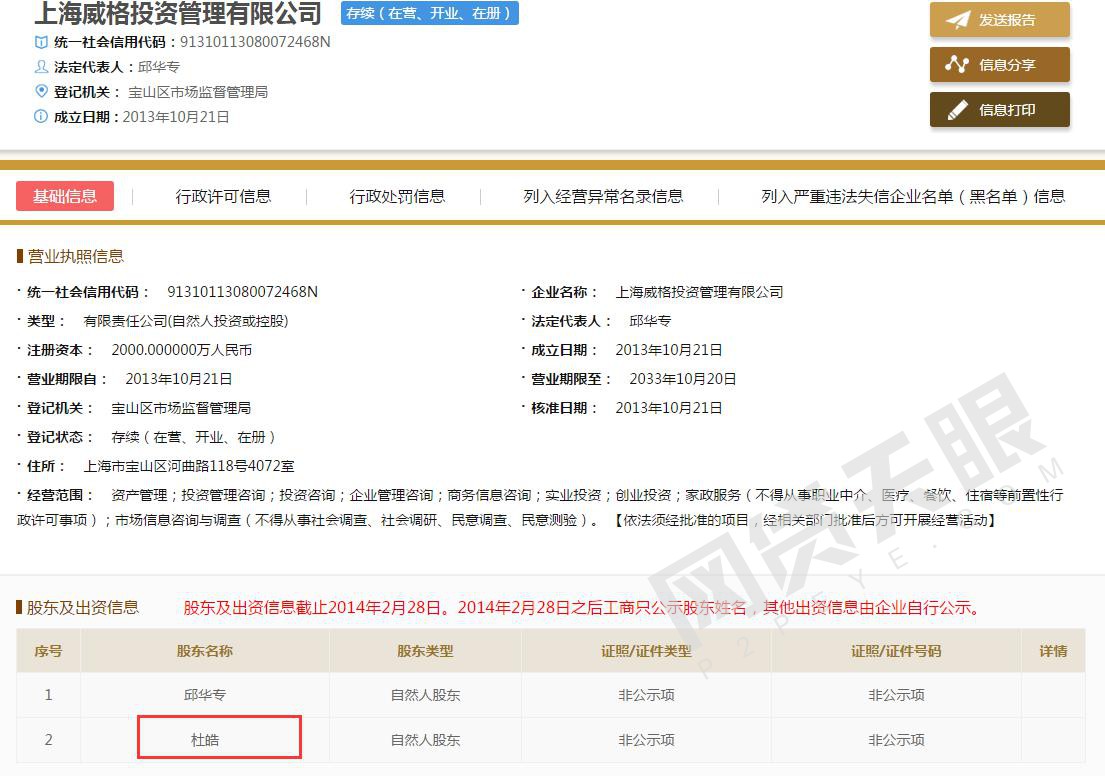Image resolution: width=1105 pixels, height=776 pixels.
Task: Switch to the 行政许可信息 tab
Action: 223,196
